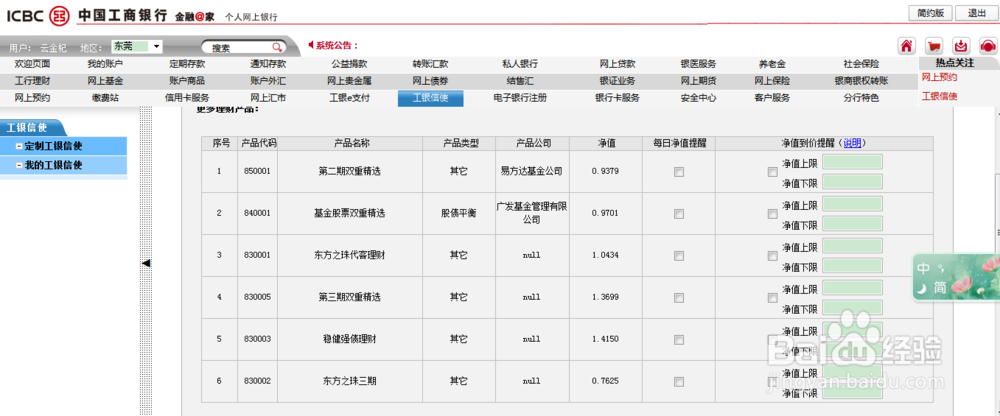Click red 工银信使 link under 热点关注
Screen dimensions: 1000x416
939,96
